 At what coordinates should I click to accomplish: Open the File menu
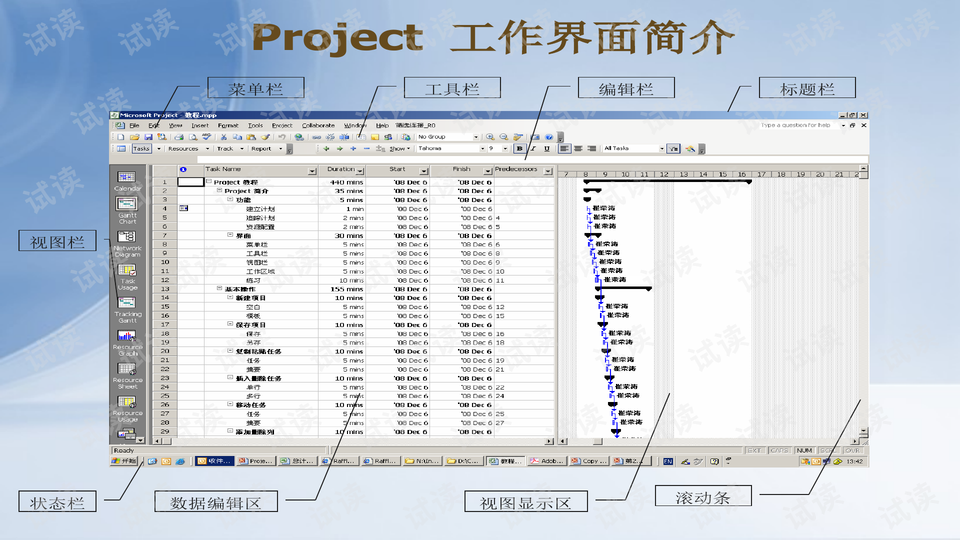134,126
